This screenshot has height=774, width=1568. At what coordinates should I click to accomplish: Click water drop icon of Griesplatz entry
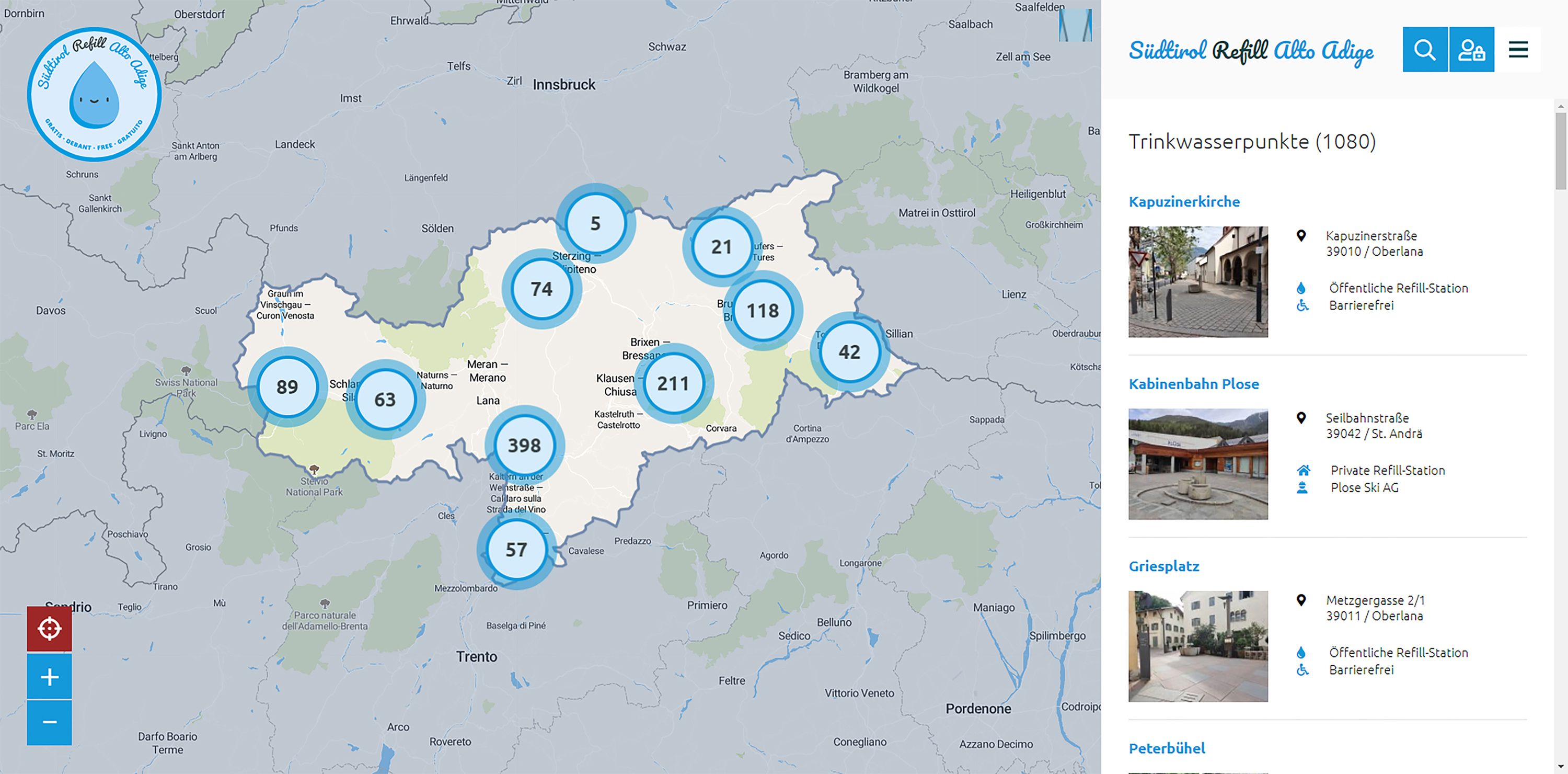coord(1301,652)
